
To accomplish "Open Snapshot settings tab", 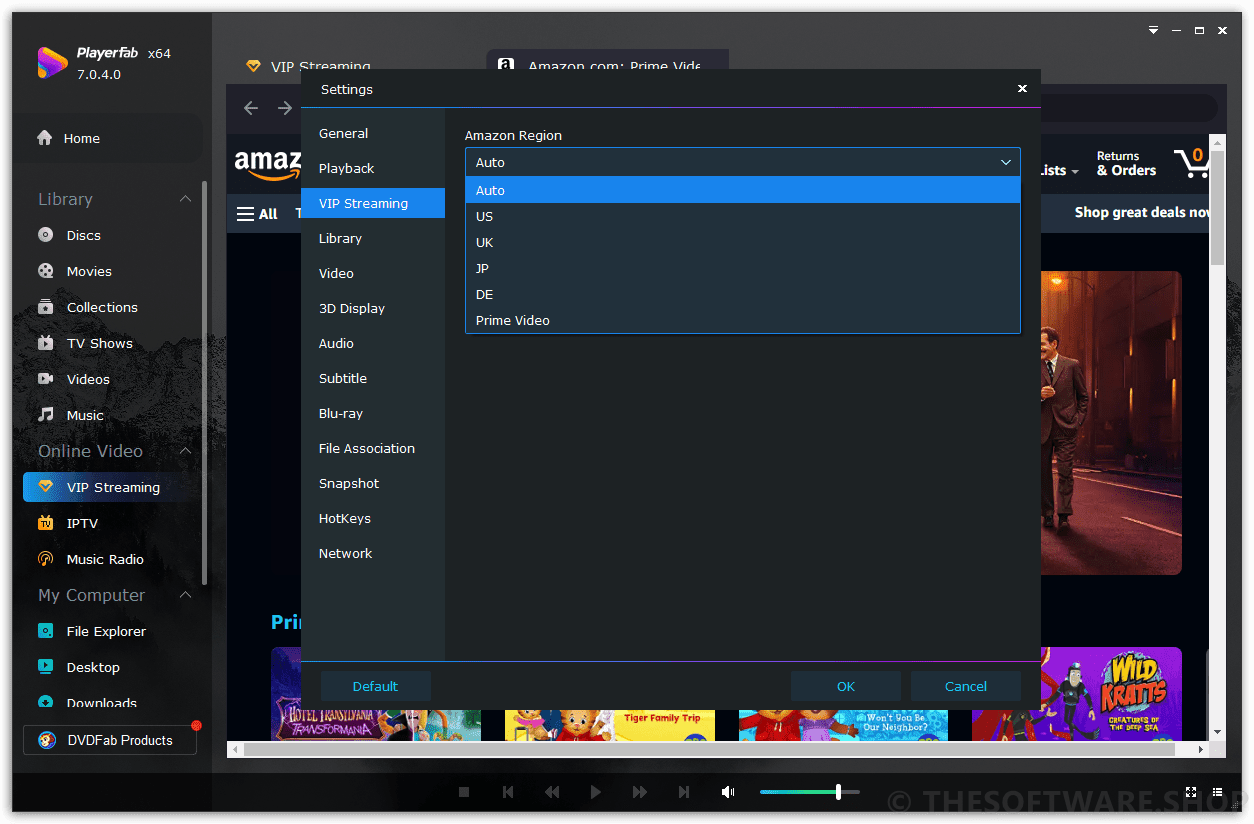I will [x=373, y=483].
